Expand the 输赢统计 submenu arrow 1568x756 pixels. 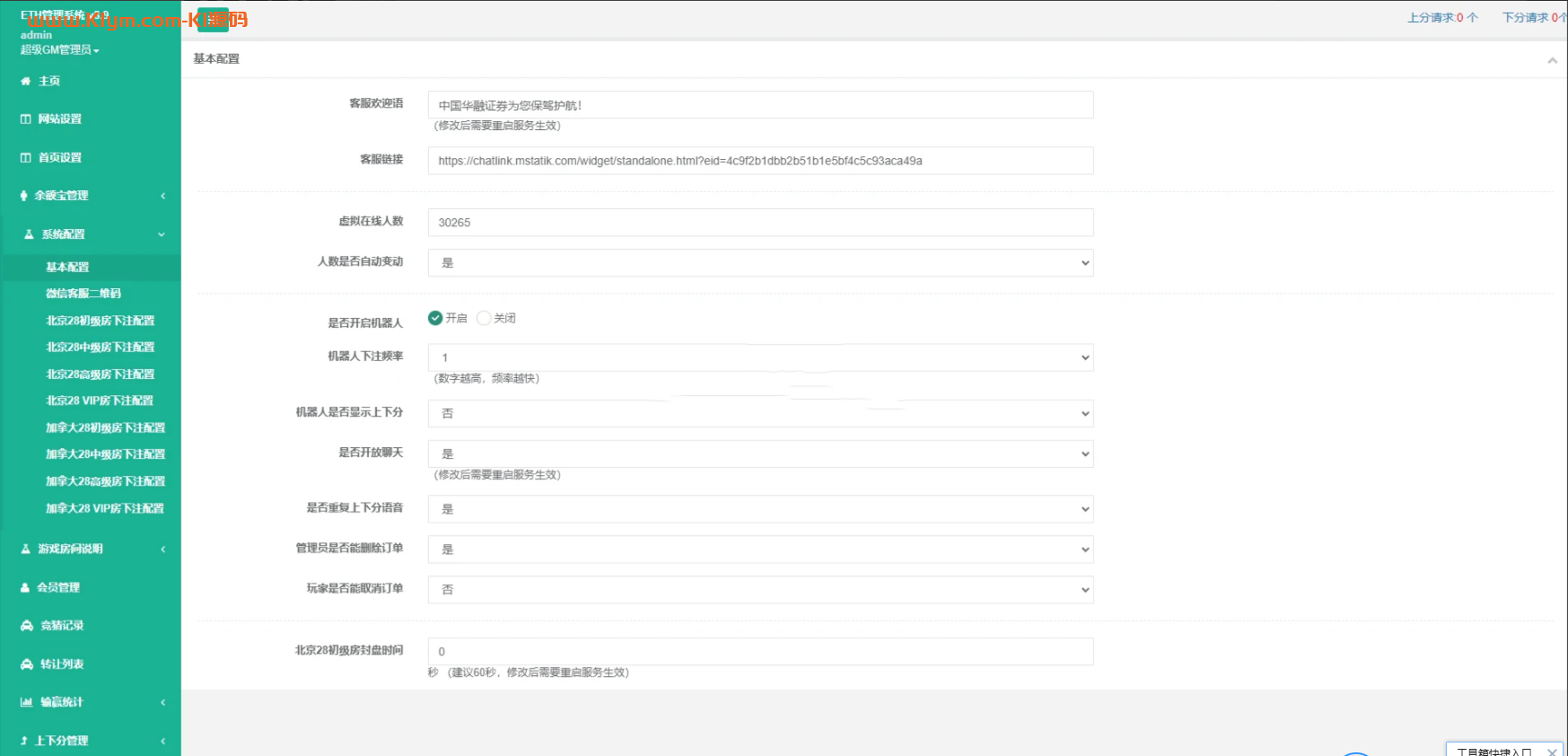point(162,702)
